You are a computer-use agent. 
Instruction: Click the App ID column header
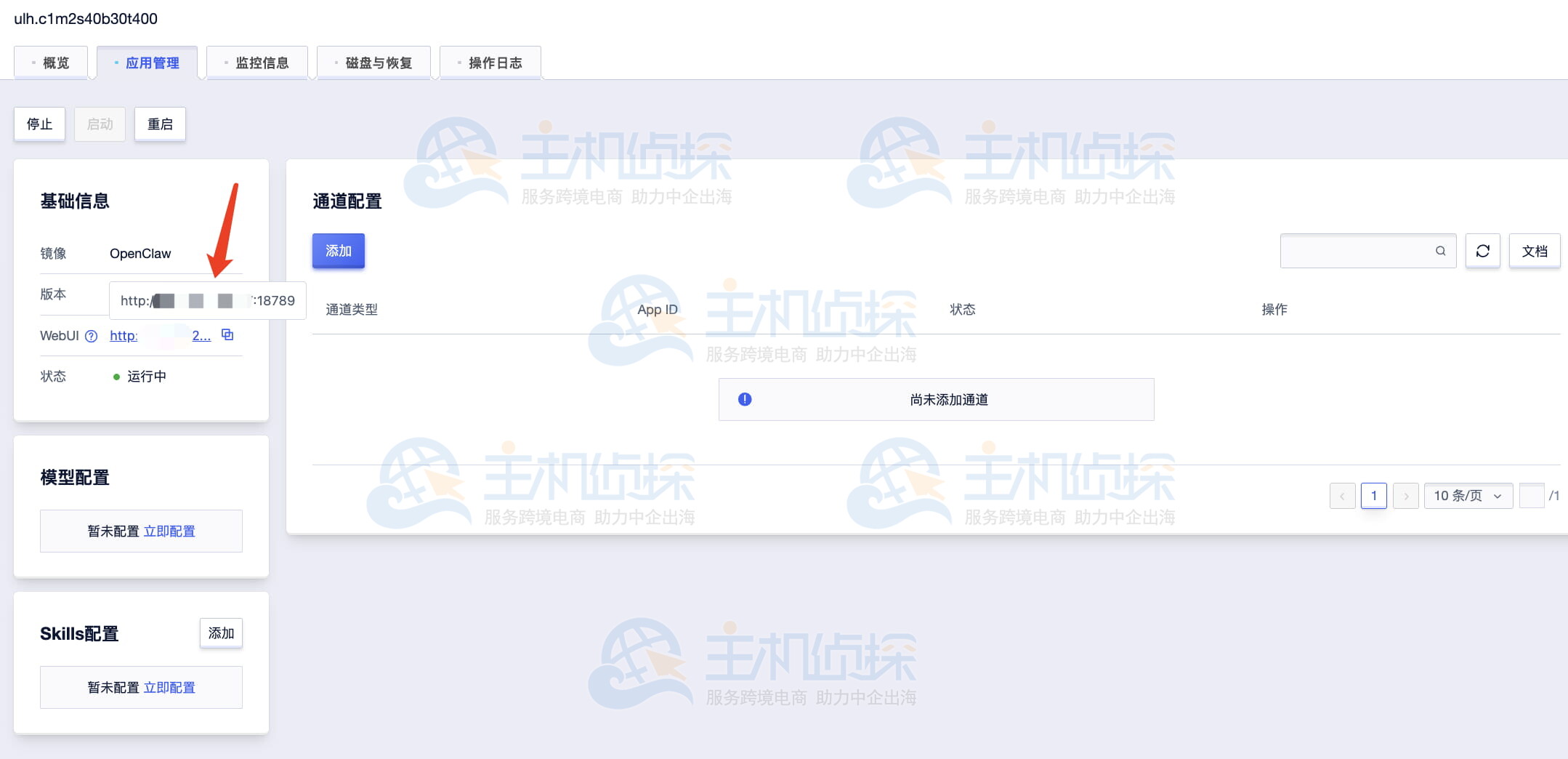click(x=658, y=310)
